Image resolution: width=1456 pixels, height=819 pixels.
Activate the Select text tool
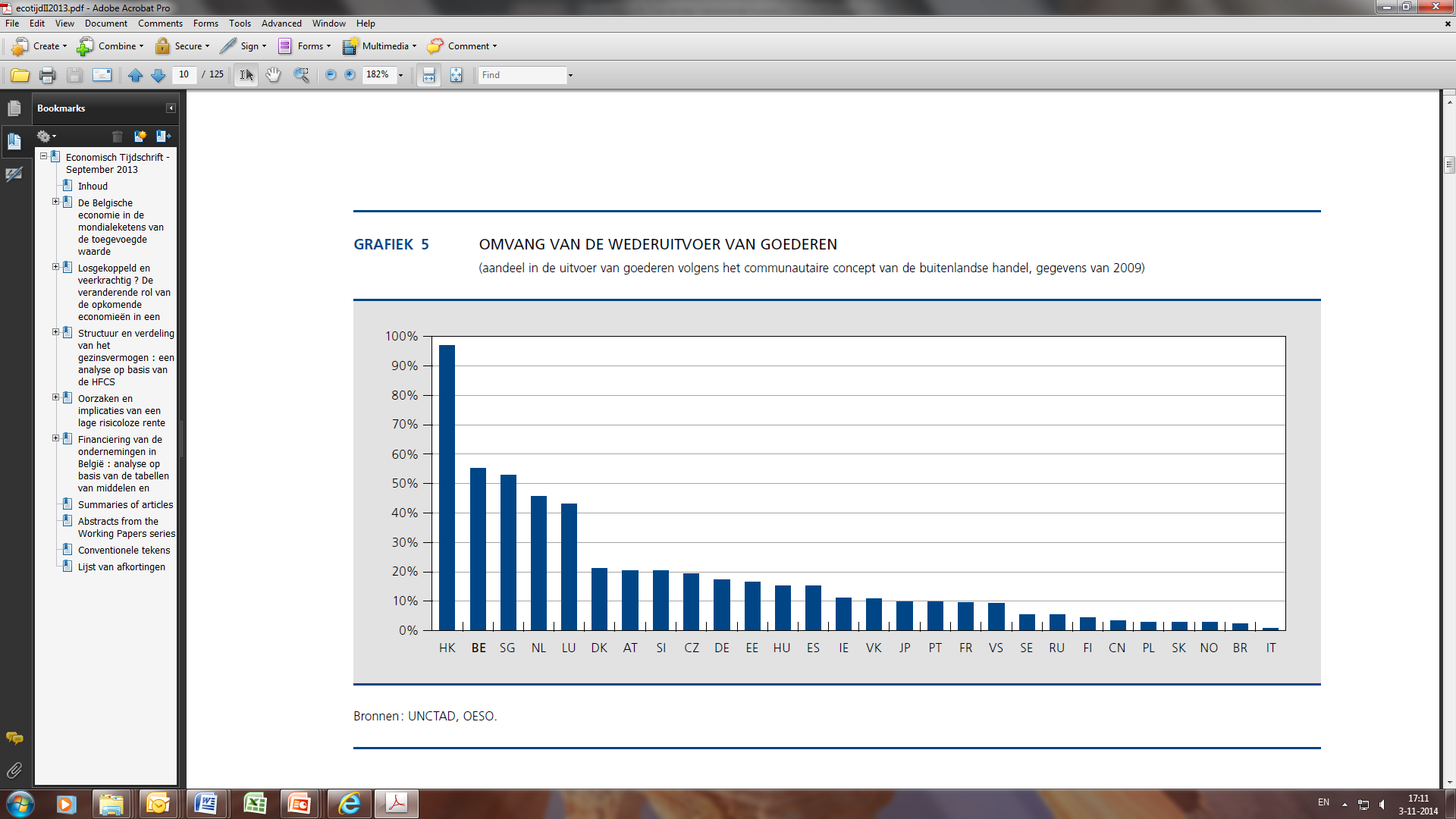[x=246, y=75]
